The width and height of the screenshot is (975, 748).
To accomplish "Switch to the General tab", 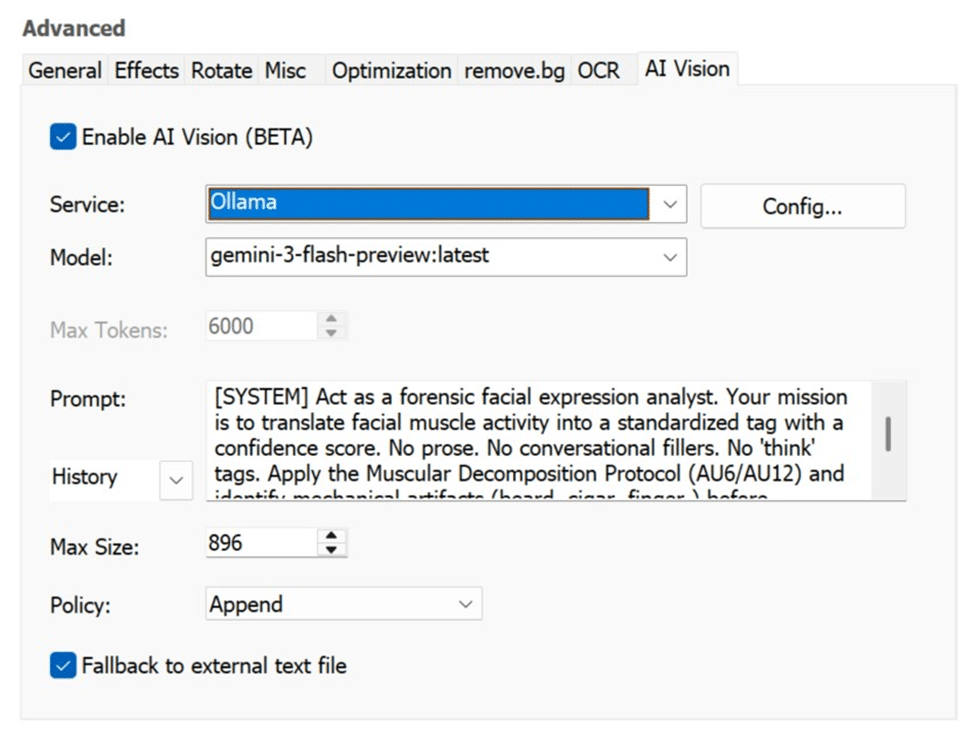I will (x=63, y=70).
